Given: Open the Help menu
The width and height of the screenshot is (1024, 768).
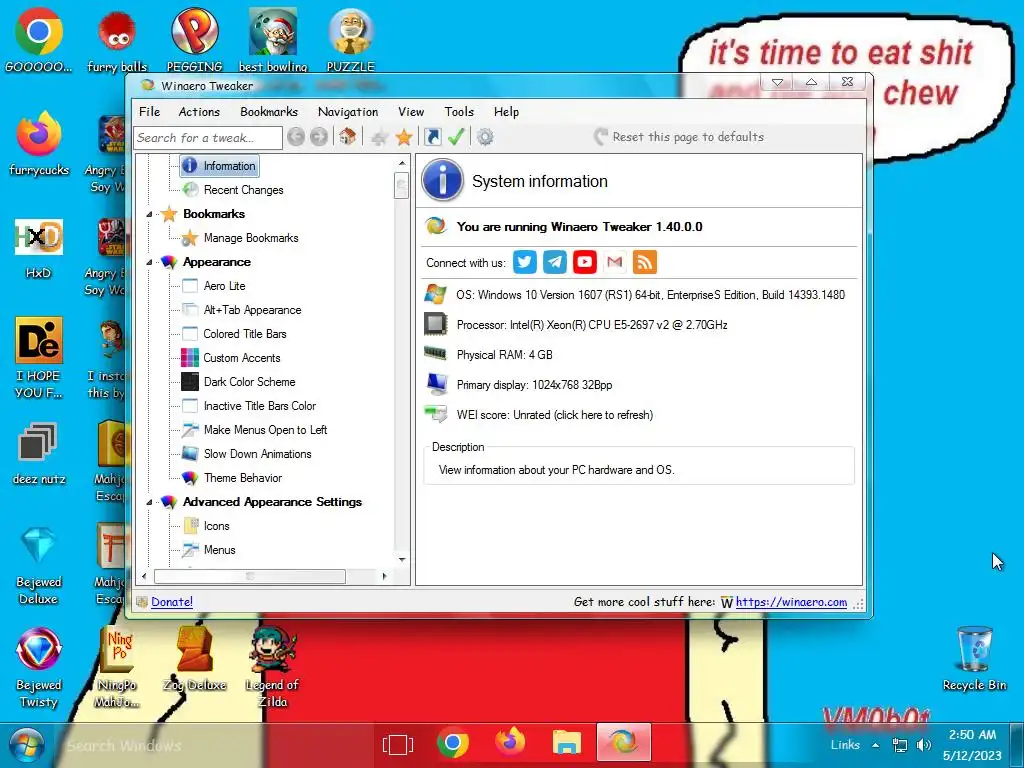Looking at the screenshot, I should pos(506,112).
